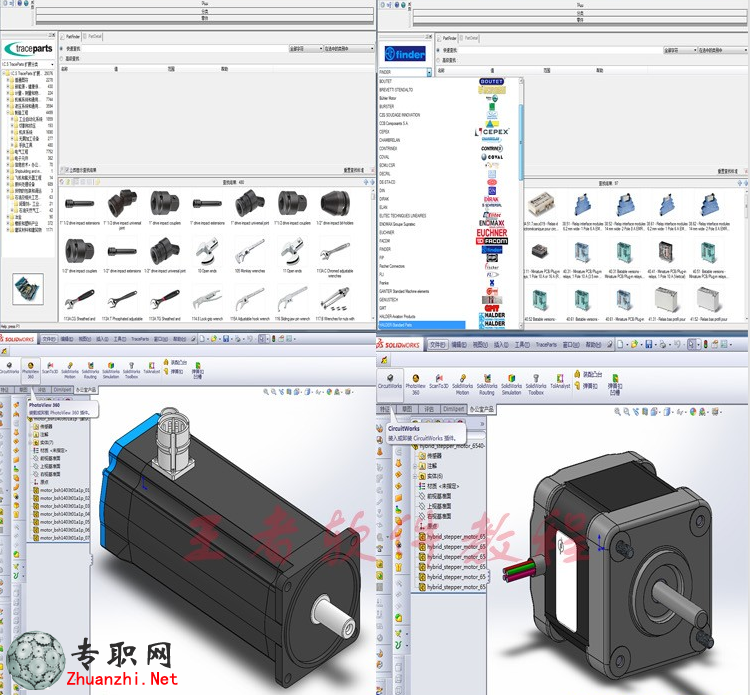Select EUCHNER in the supplier dropdown list
The width and height of the screenshot is (750, 695).
click(x=386, y=232)
